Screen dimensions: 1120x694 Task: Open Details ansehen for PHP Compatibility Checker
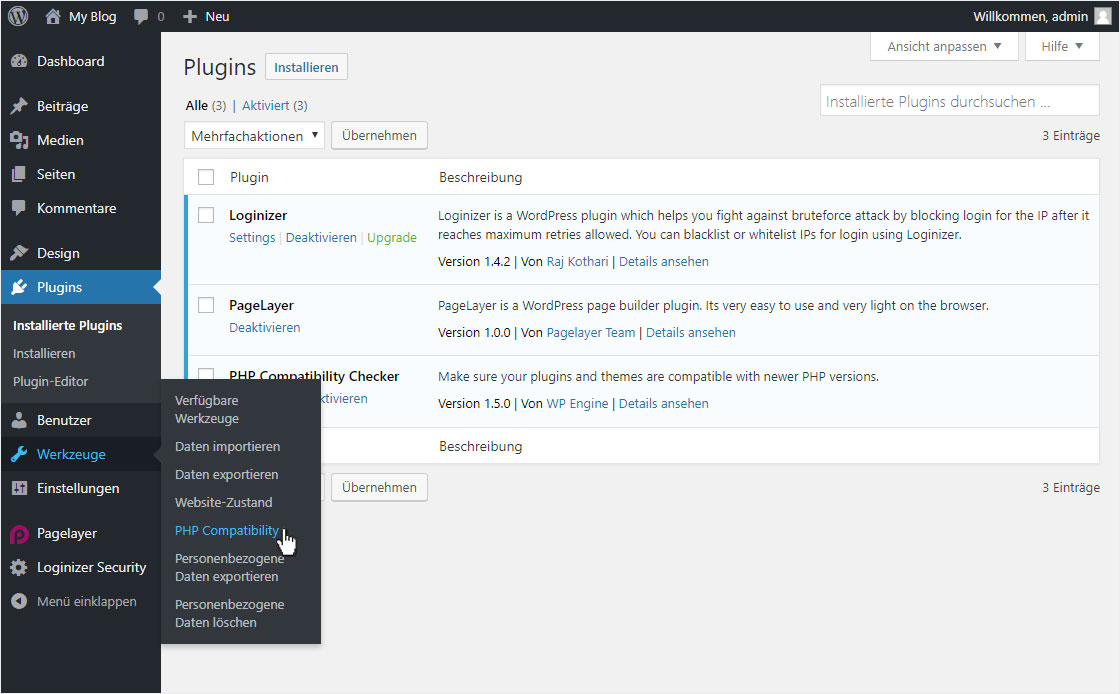pyautogui.click(x=664, y=404)
